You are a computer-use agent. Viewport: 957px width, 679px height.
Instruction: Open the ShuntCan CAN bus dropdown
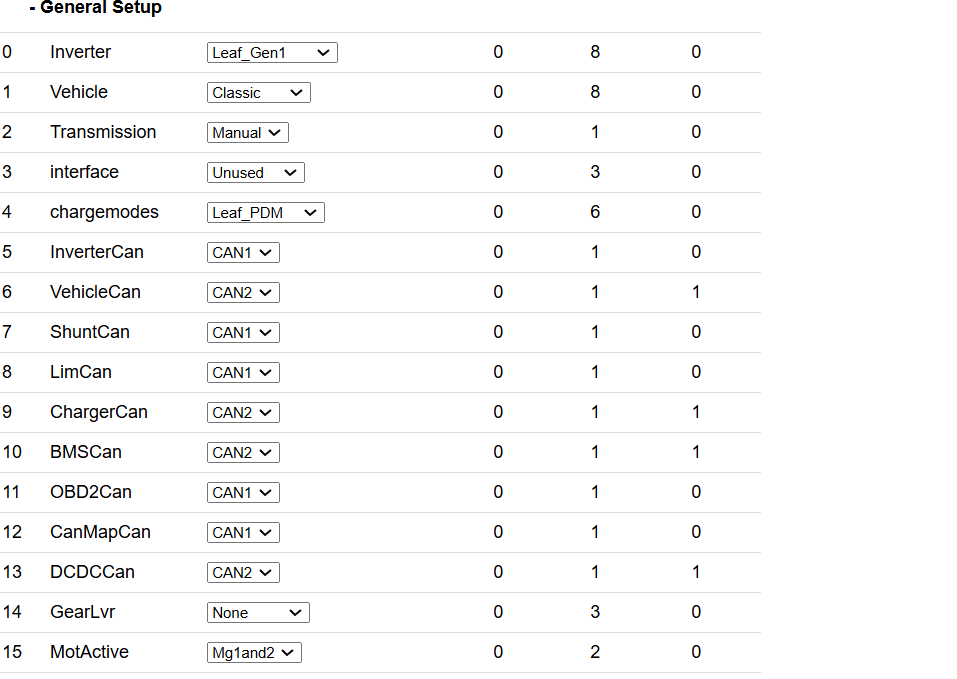point(243,333)
